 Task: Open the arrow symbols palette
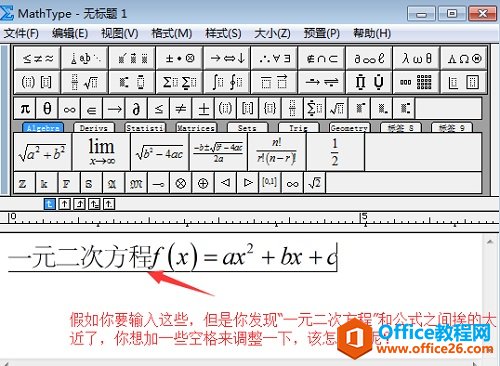[x=227, y=59]
